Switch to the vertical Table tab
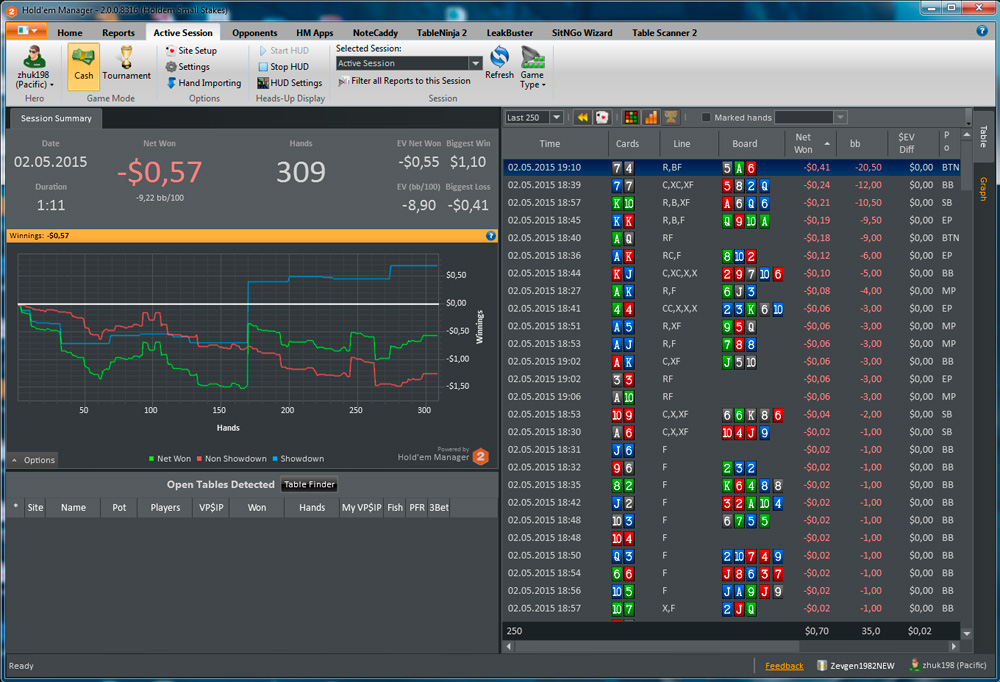 tap(983, 136)
